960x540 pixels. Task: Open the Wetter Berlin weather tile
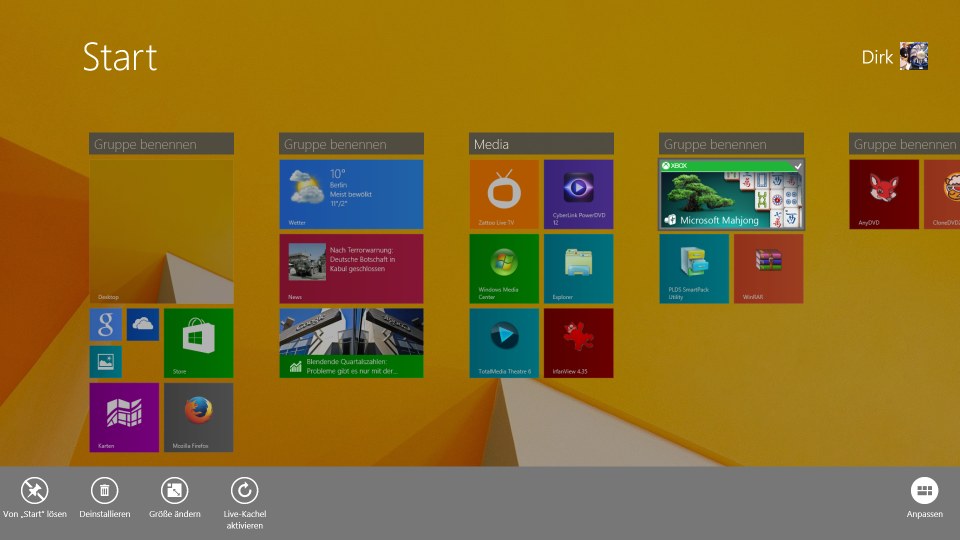tap(351, 194)
